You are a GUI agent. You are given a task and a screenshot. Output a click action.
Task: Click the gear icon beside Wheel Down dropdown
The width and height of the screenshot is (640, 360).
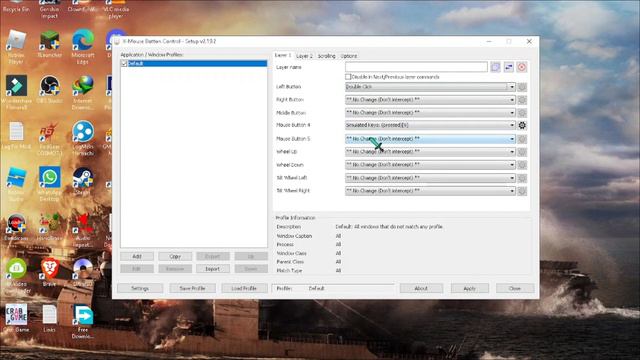(522, 165)
